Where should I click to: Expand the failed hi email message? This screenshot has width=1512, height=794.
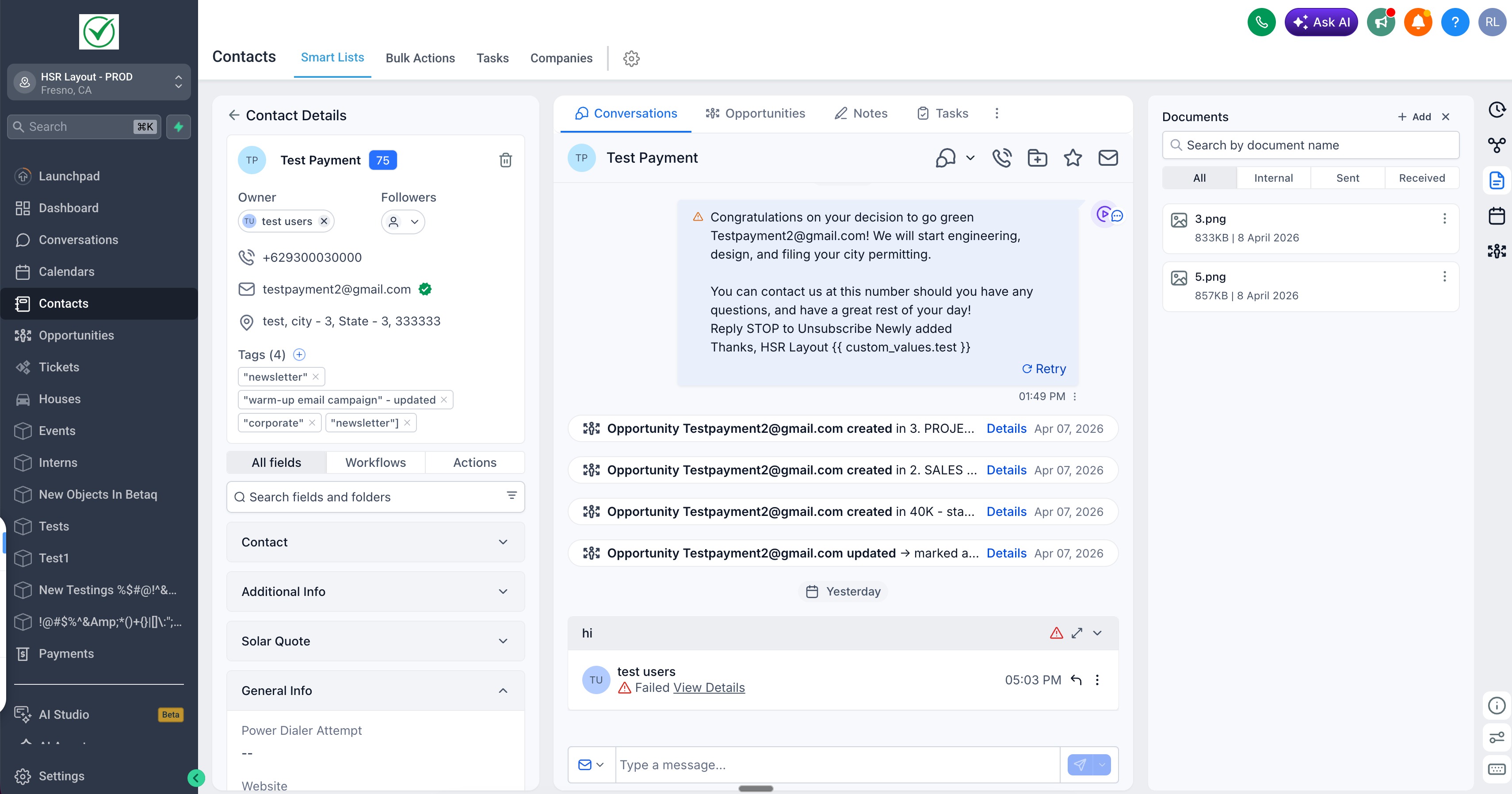click(1077, 633)
